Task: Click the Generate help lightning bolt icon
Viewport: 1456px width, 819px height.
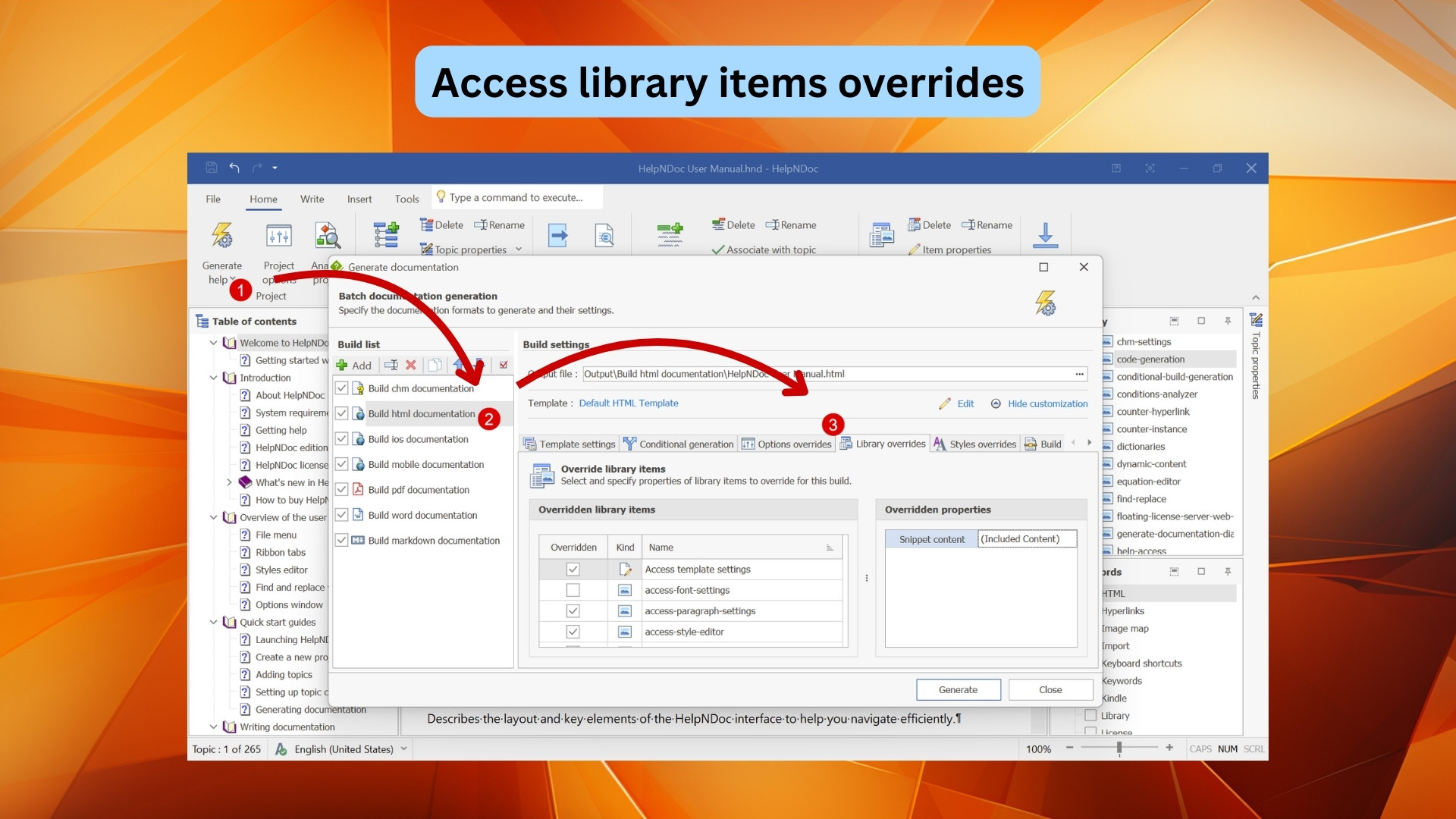Action: click(x=221, y=236)
